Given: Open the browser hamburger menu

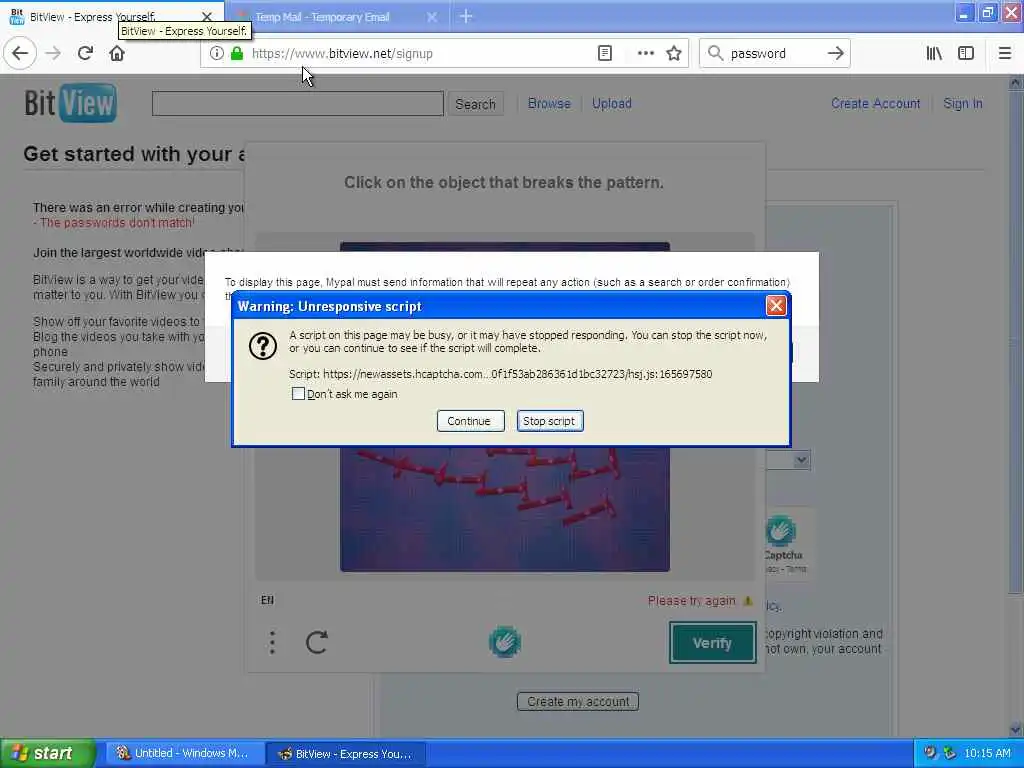Looking at the screenshot, I should pyautogui.click(x=1005, y=54).
